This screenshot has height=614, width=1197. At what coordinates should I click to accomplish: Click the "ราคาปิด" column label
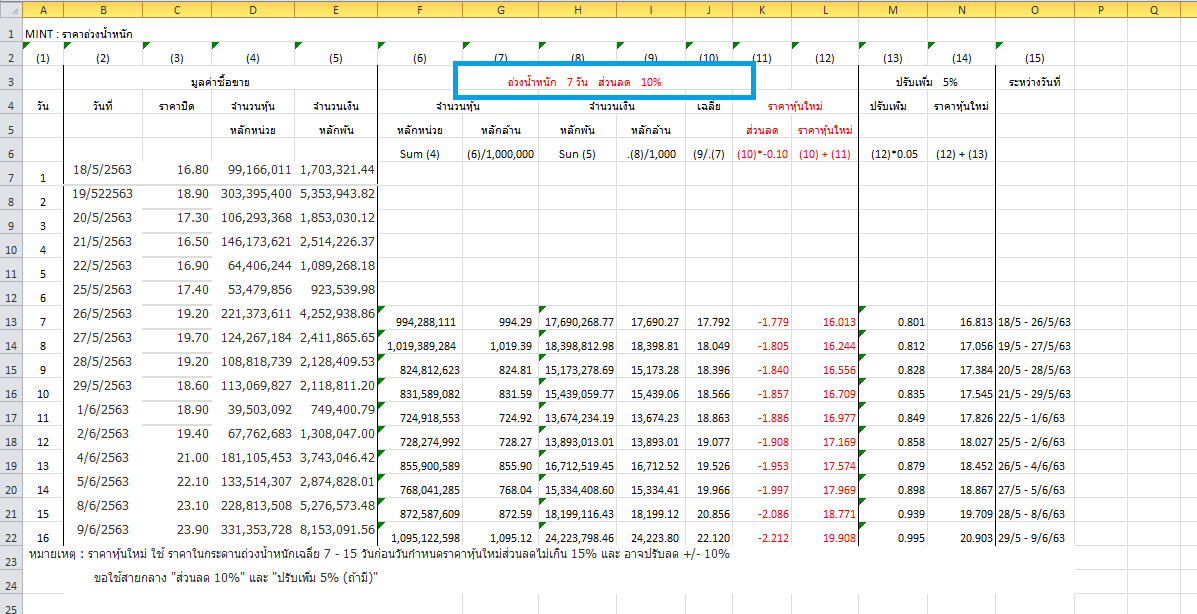tap(176, 106)
